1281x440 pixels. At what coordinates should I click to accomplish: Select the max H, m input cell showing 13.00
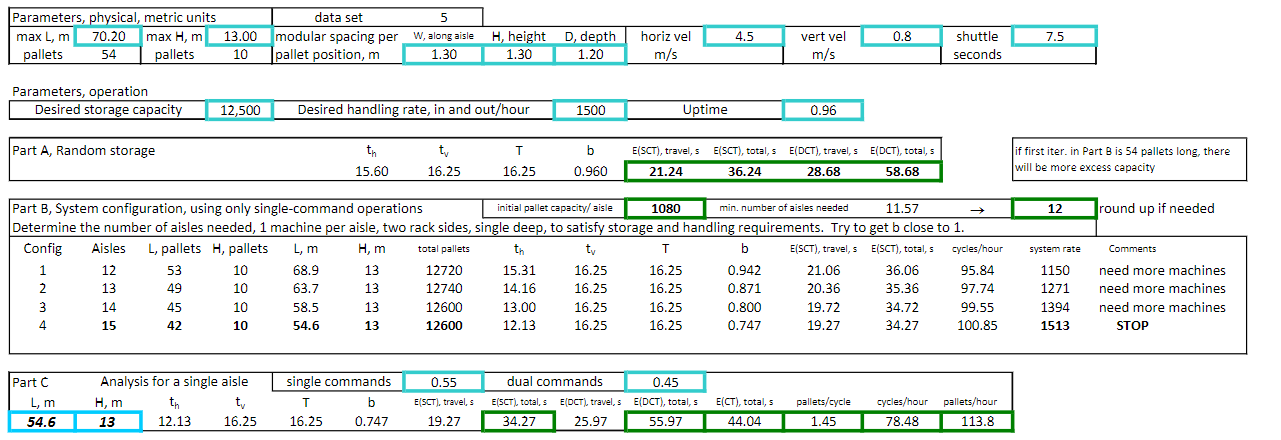pos(238,36)
